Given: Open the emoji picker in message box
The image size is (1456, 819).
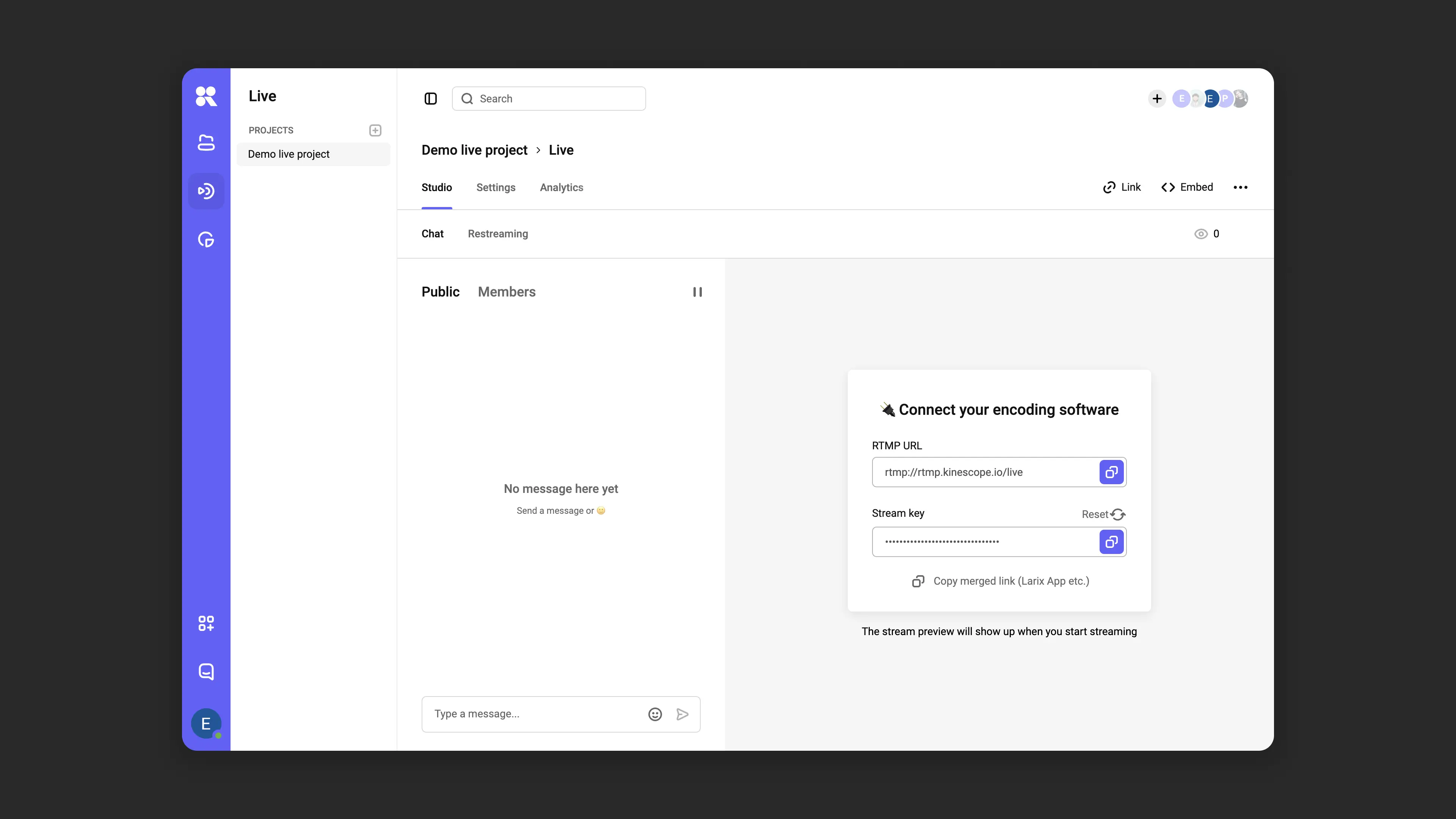Looking at the screenshot, I should pyautogui.click(x=655, y=714).
